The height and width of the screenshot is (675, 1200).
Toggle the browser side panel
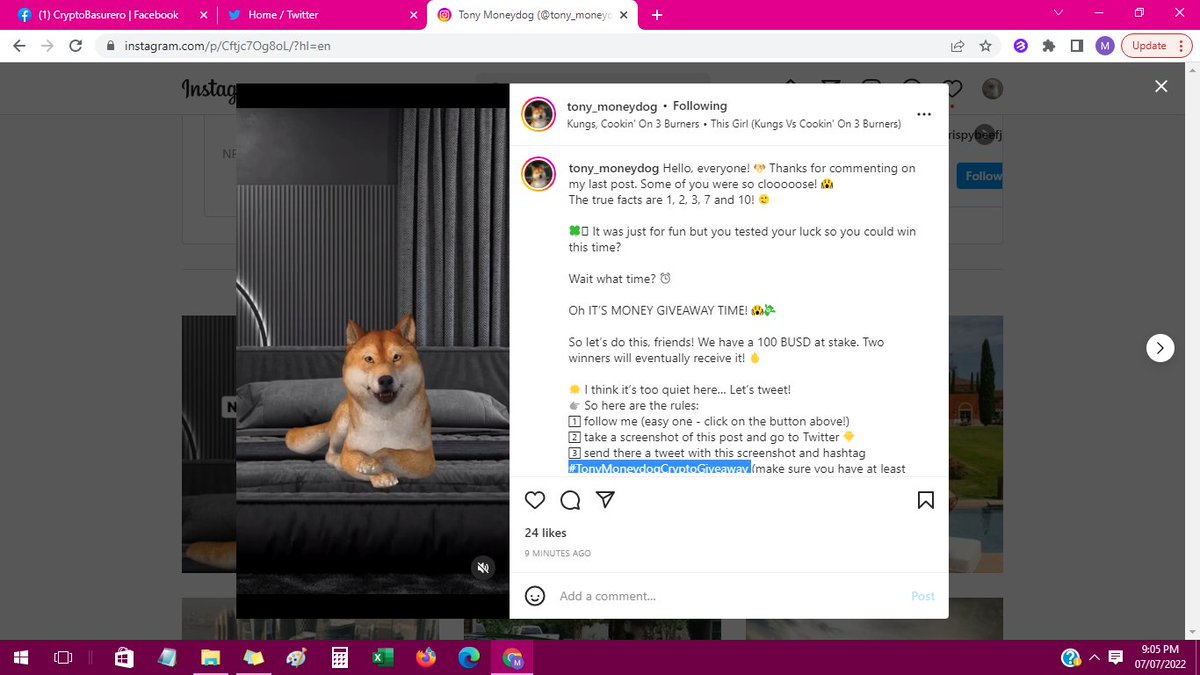click(1077, 46)
